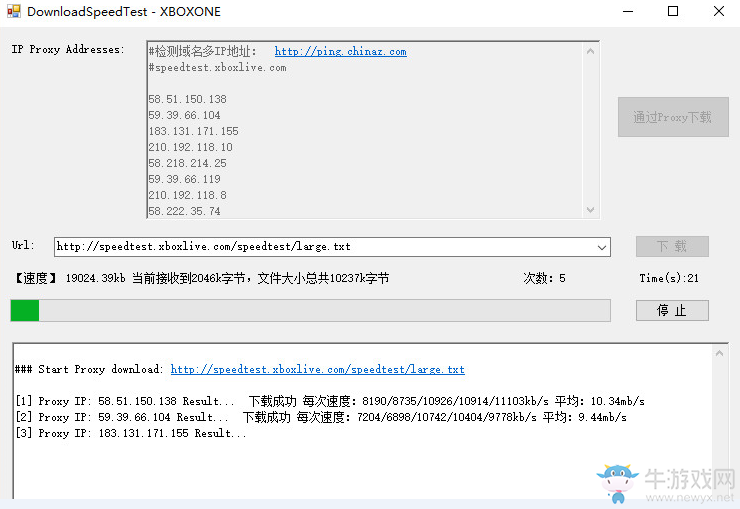Click the log pane scroll-up arrow
Image resolution: width=740 pixels, height=509 pixels.
(x=719, y=353)
